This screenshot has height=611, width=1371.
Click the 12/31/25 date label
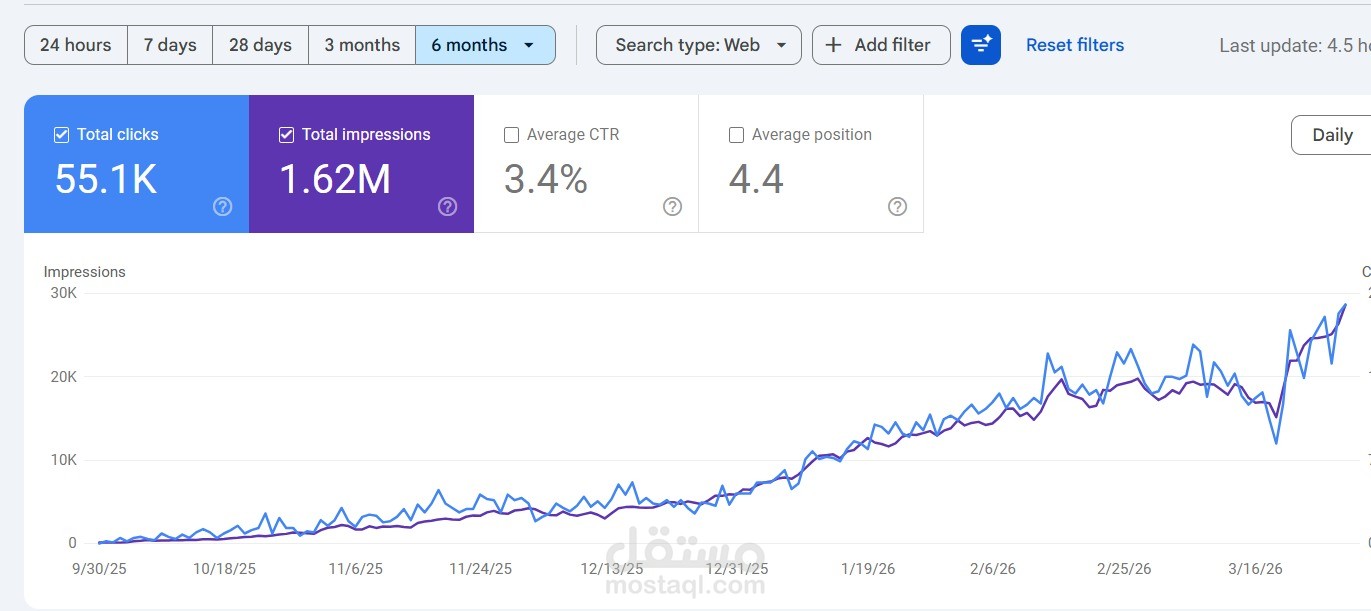click(737, 569)
